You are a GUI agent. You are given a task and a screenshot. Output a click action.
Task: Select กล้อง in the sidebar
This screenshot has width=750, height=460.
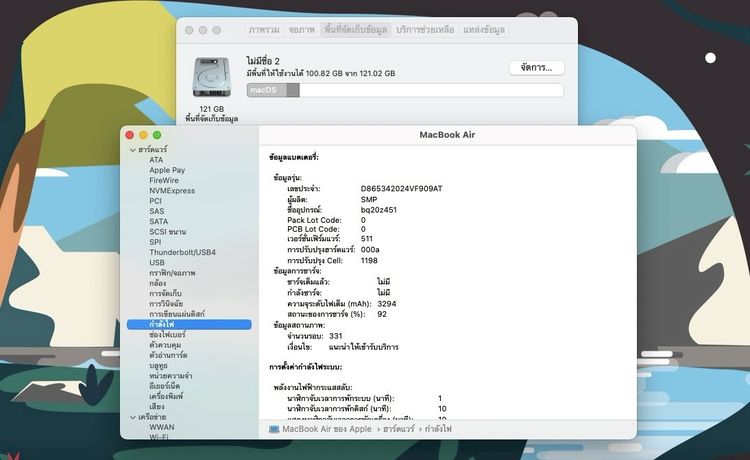157,283
